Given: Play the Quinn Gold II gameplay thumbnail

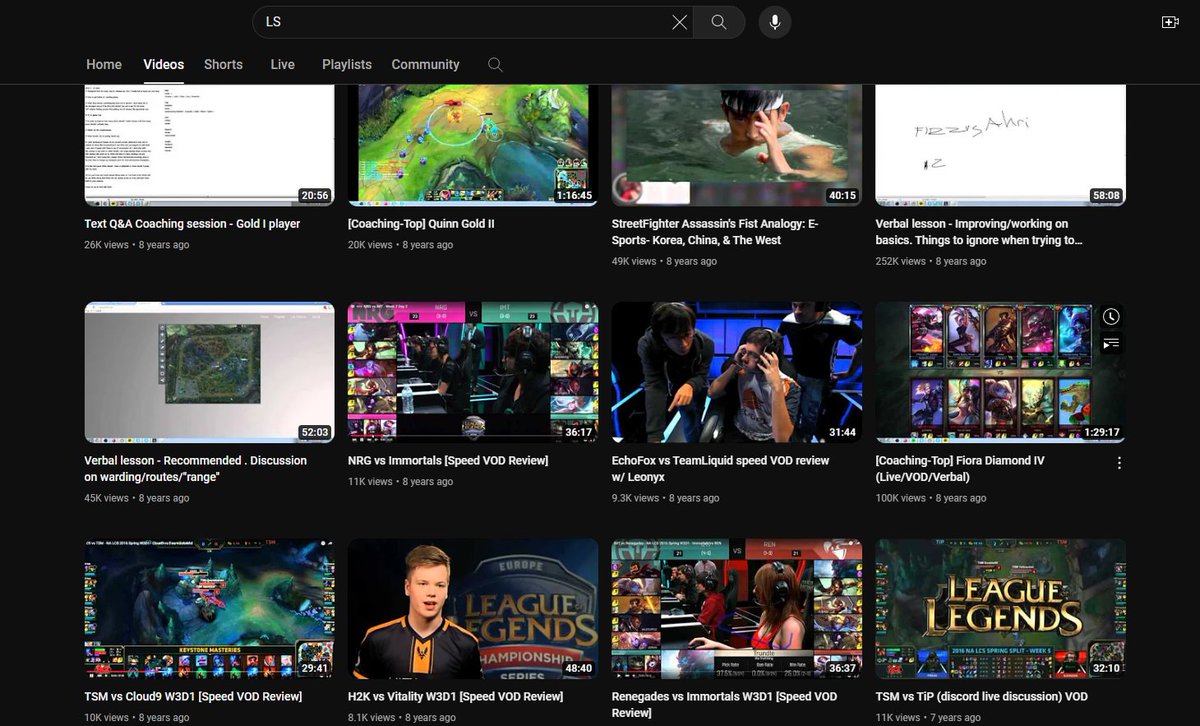Looking at the screenshot, I should pyautogui.click(x=473, y=146).
